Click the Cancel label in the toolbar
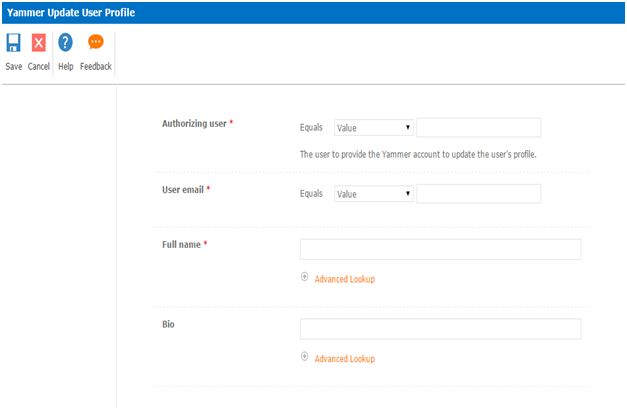Screen dimensions: 627x410 tap(39, 67)
